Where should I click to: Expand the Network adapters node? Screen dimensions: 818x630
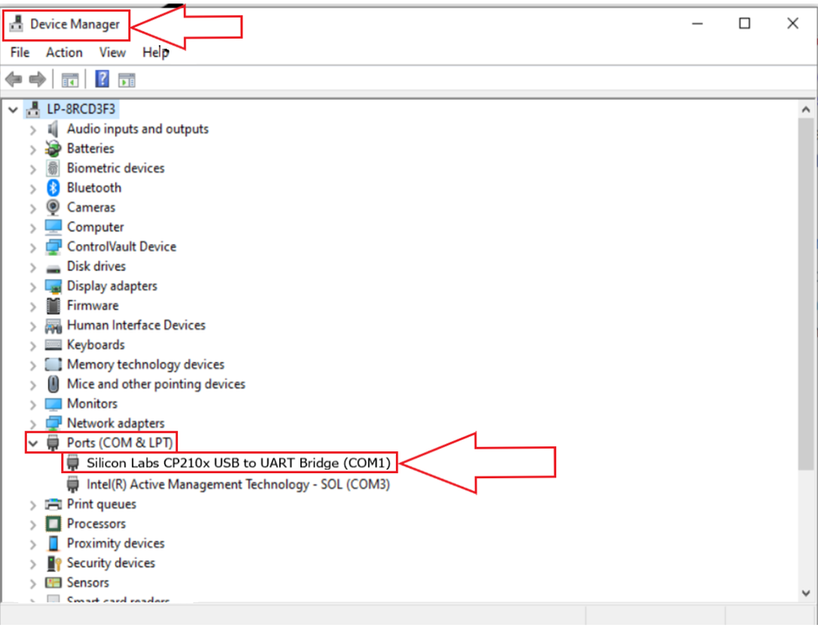(33, 424)
